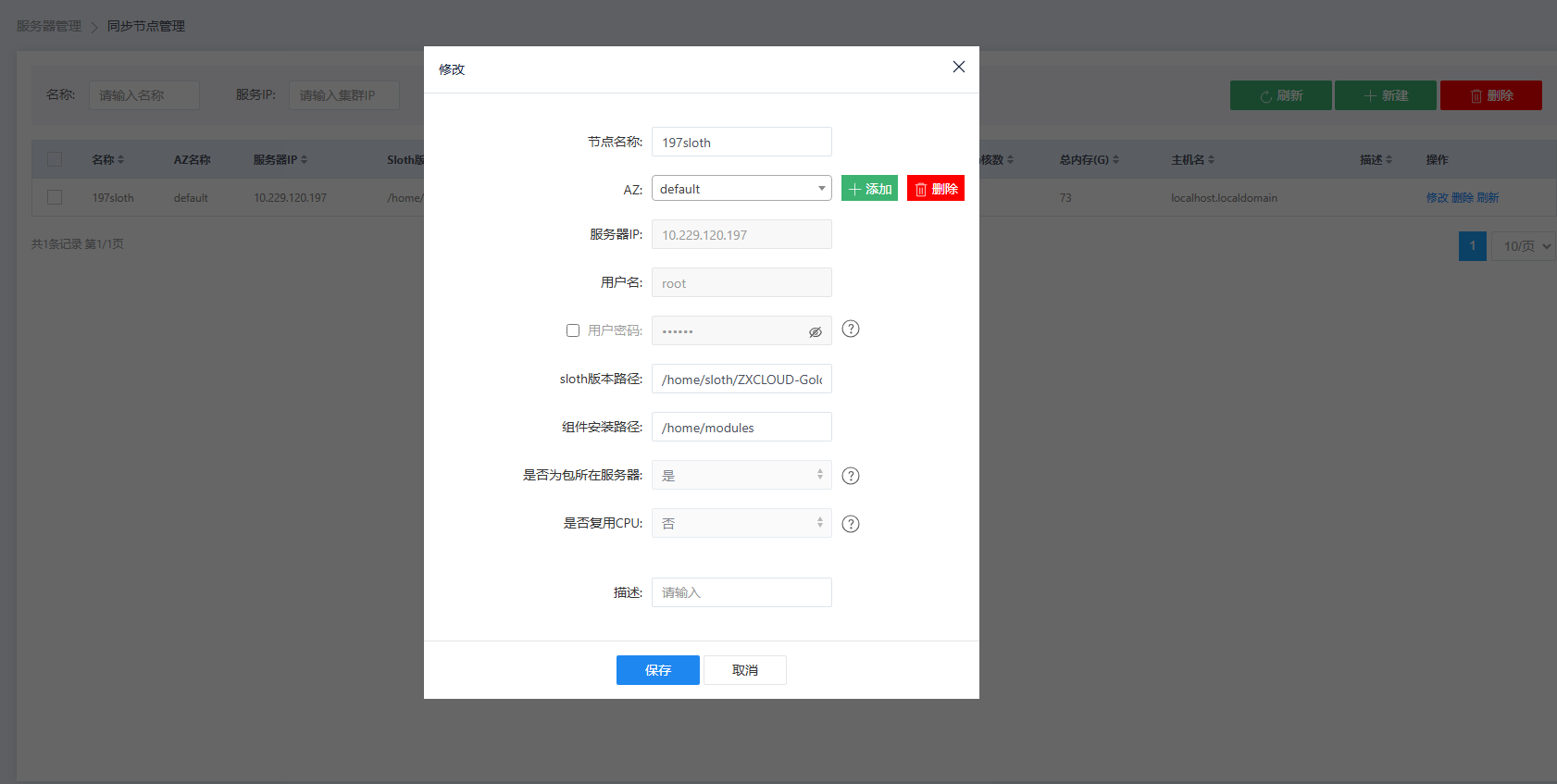This screenshot has width=1557, height=784.
Task: Click the 描述 input field
Action: pyautogui.click(x=741, y=592)
